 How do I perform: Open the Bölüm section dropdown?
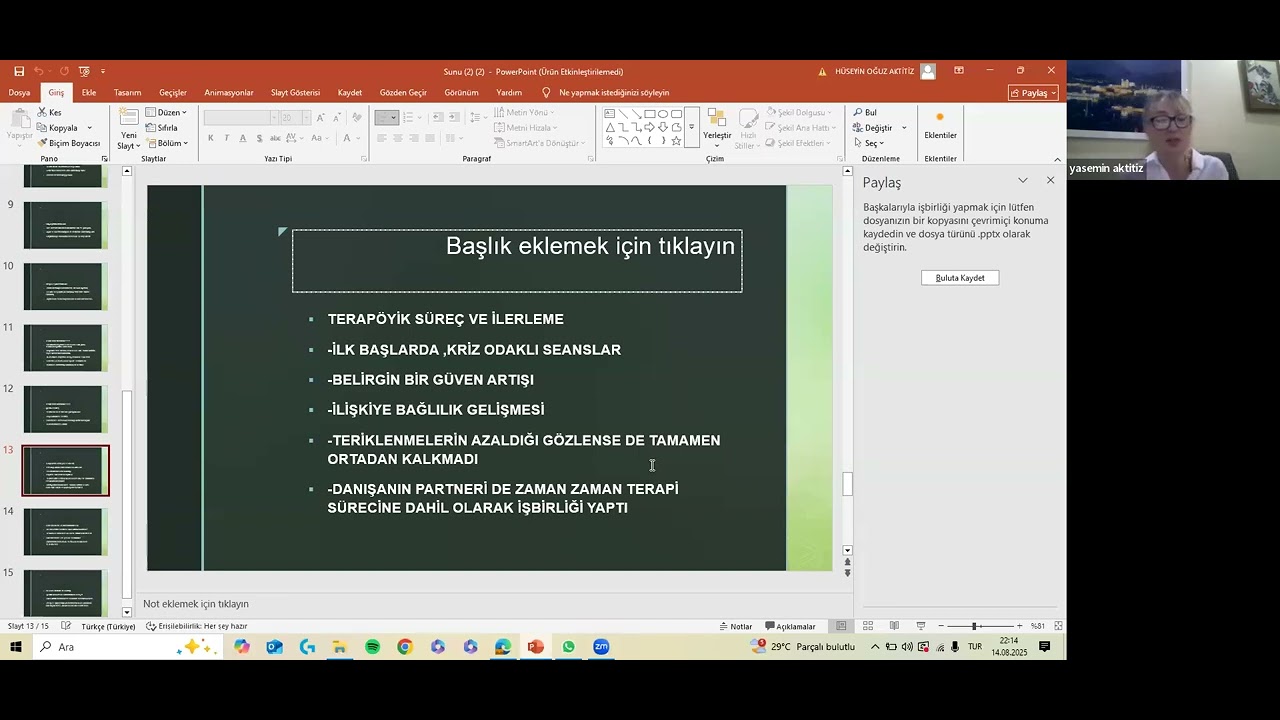point(167,143)
